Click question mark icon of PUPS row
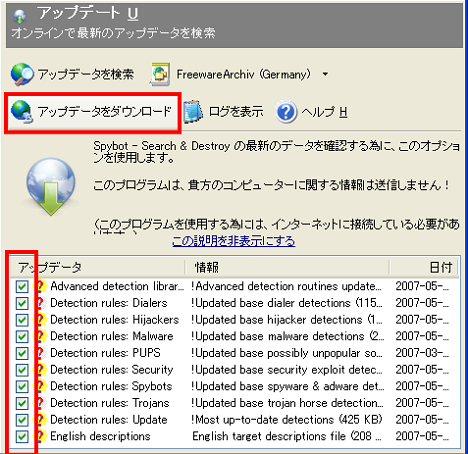The image size is (468, 454). coord(40,353)
